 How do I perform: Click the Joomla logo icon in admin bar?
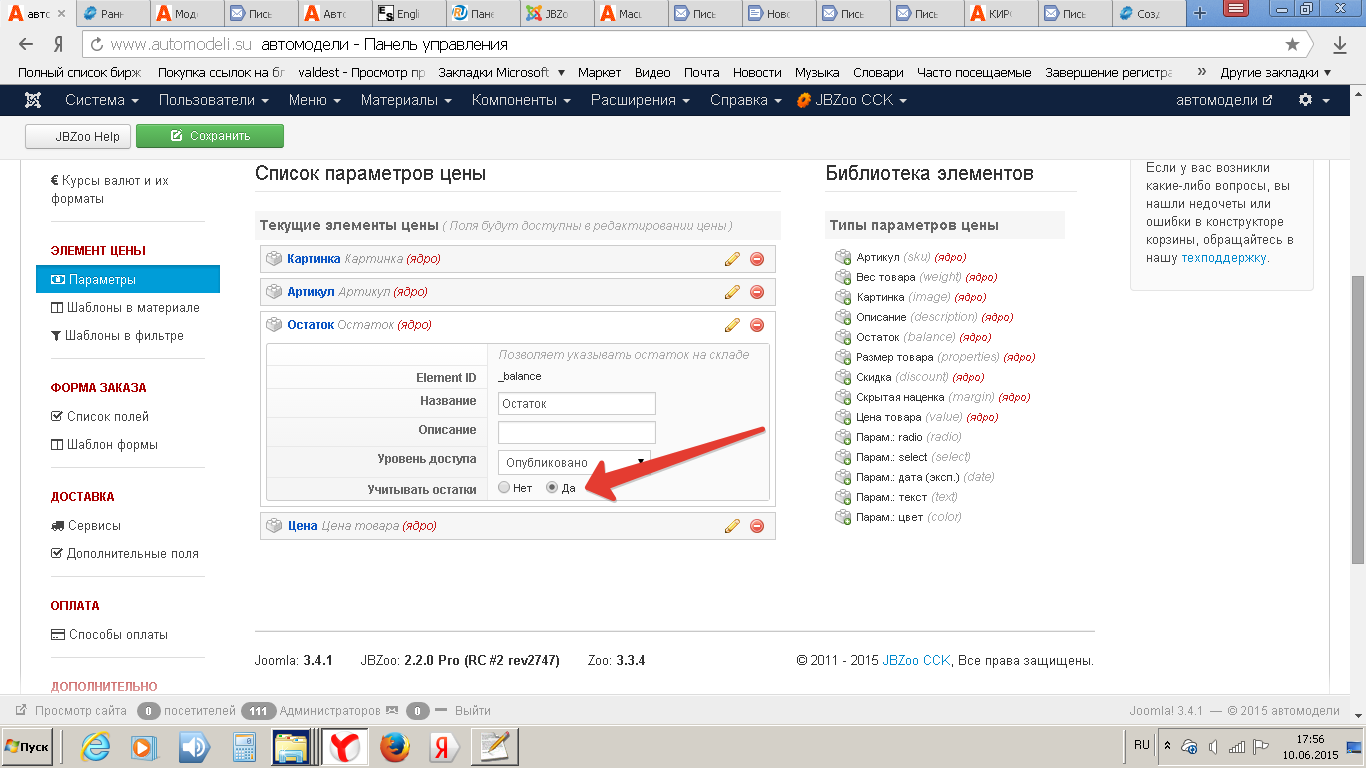click(33, 100)
